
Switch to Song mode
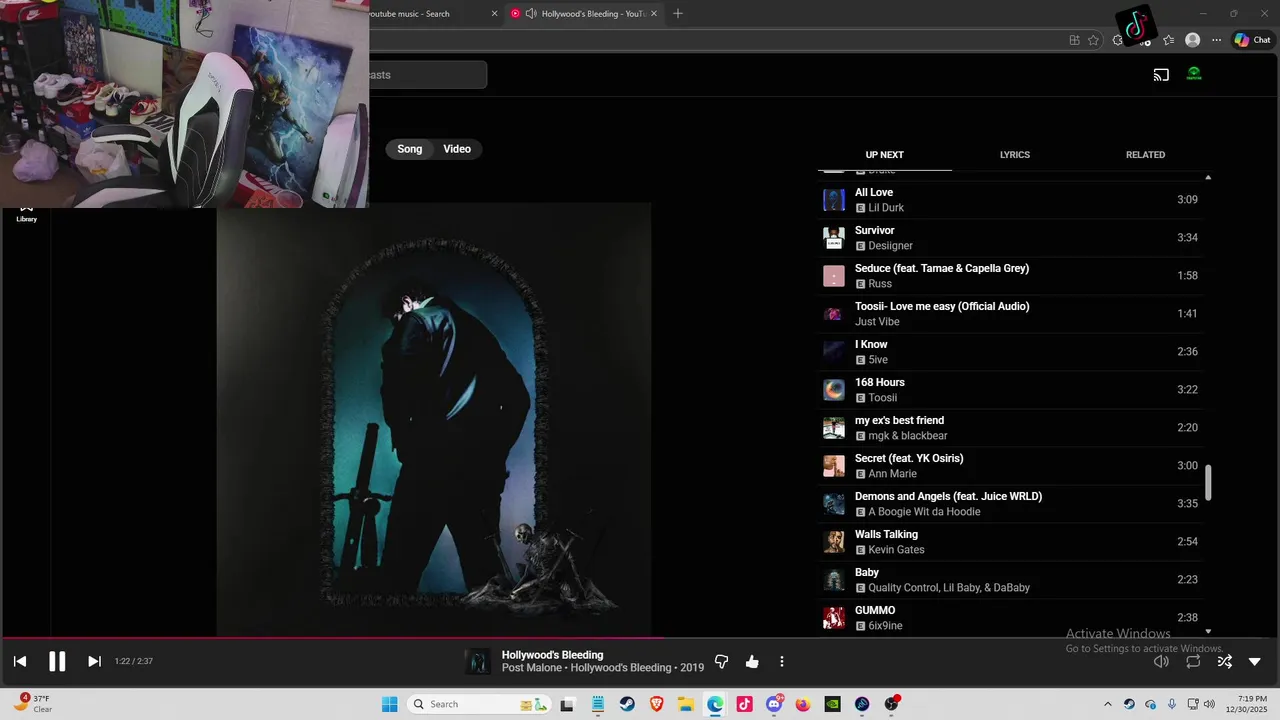tap(410, 149)
